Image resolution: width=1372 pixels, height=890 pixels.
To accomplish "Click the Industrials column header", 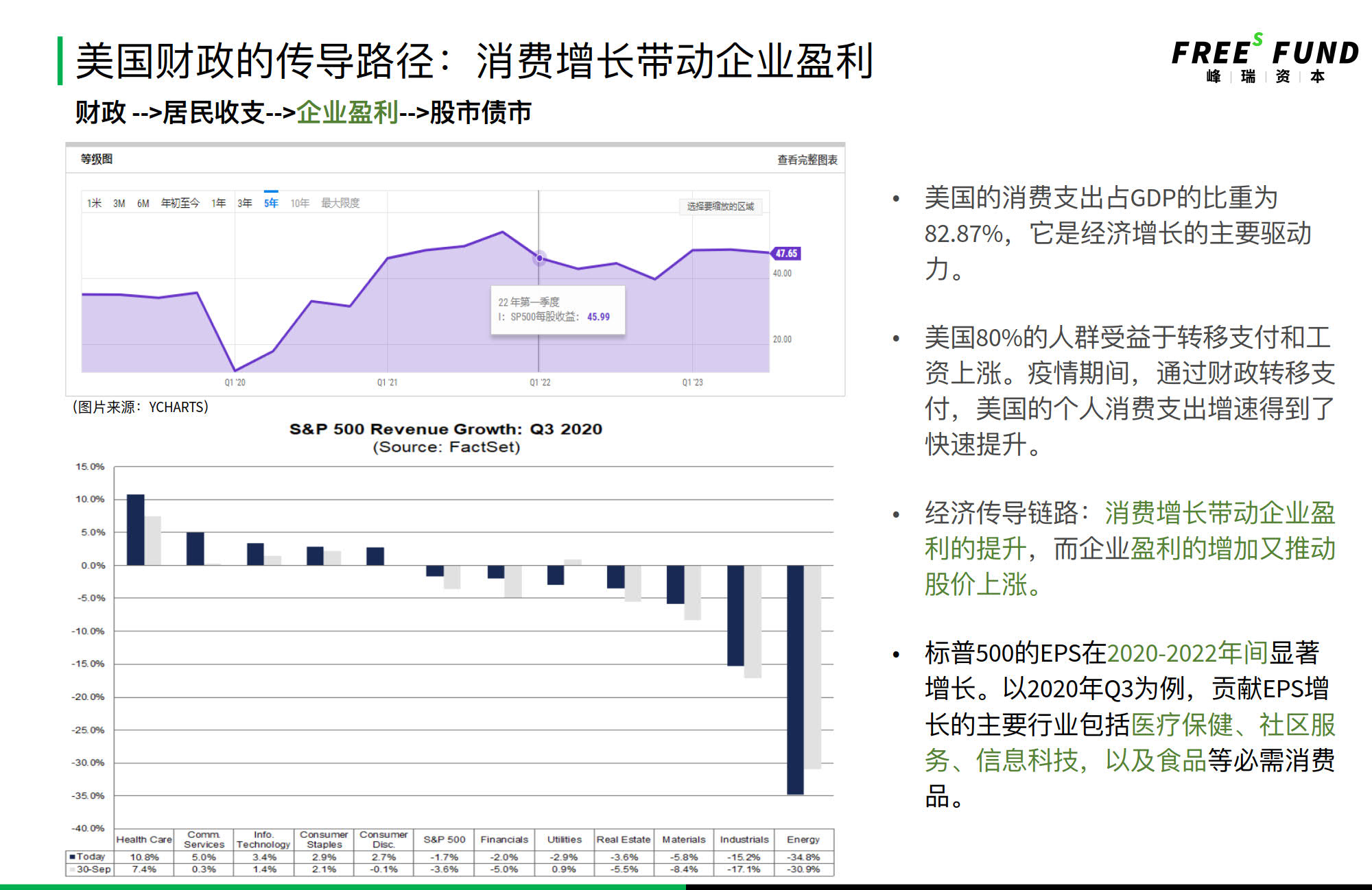I will pos(744,839).
